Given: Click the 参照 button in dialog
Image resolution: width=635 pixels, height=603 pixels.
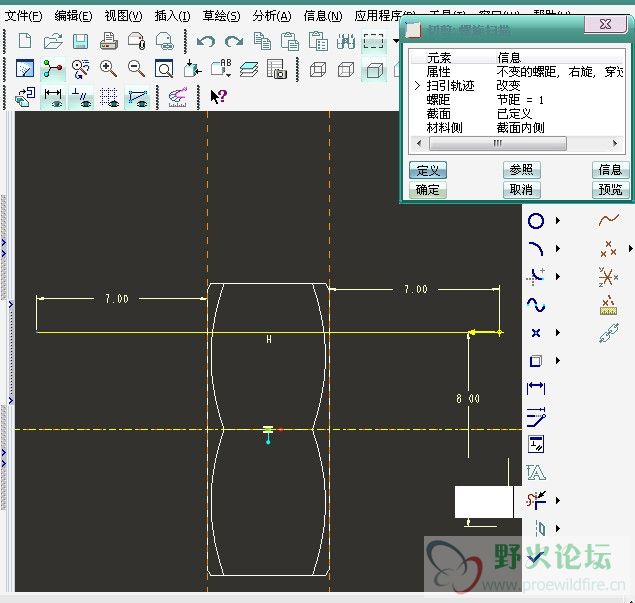Looking at the screenshot, I should click(x=522, y=170).
